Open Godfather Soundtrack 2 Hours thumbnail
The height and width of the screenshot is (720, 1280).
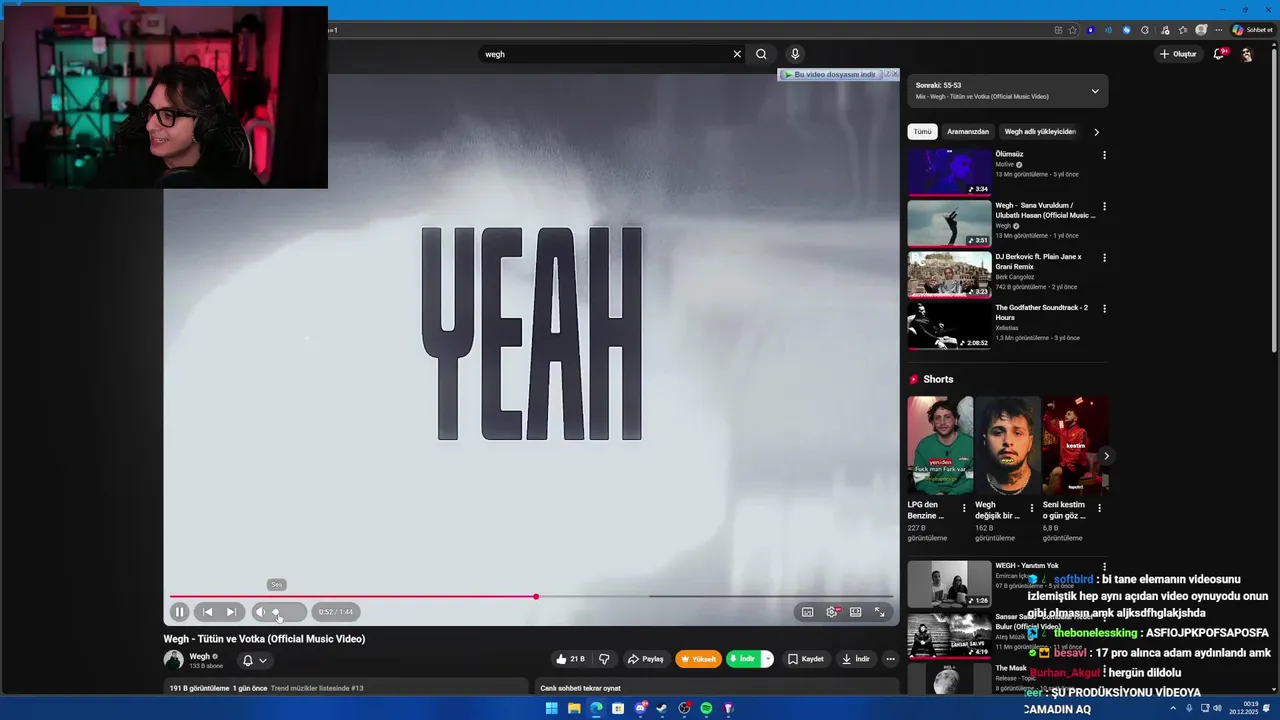949,325
